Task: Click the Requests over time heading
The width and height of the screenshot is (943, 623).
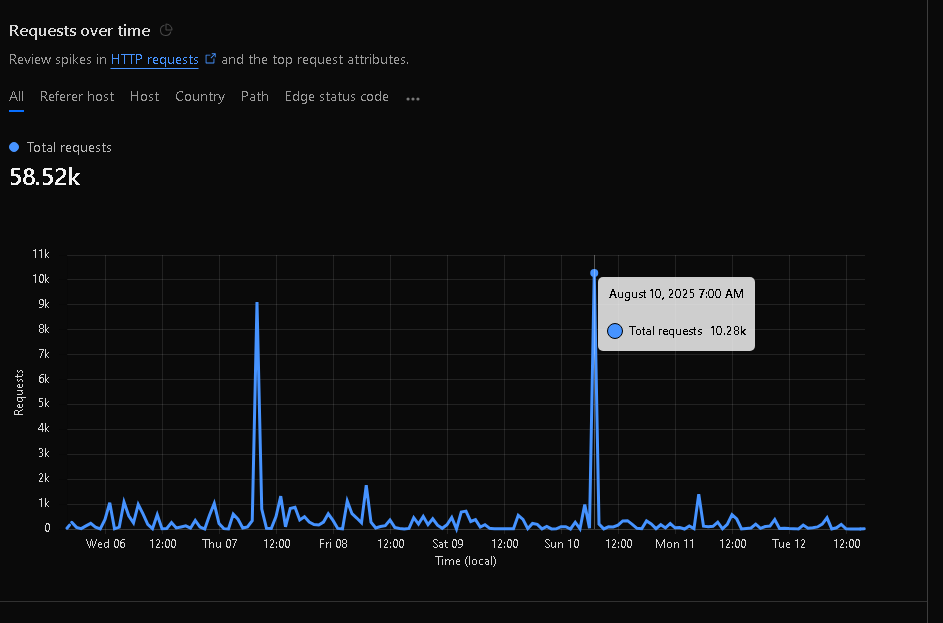Action: pos(79,30)
